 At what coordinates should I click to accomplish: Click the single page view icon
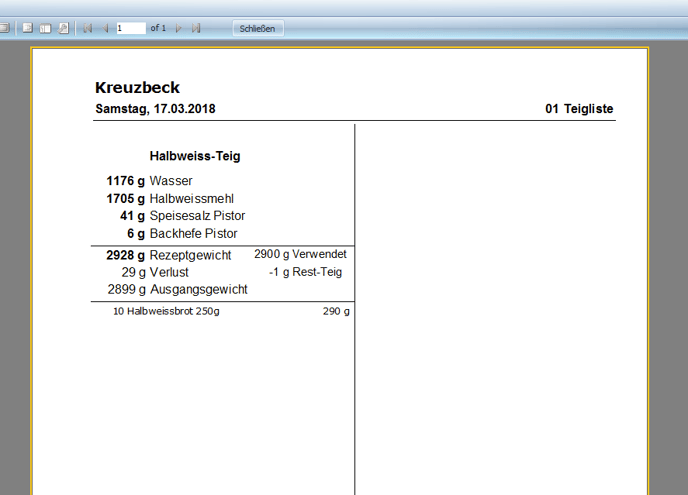(28, 28)
